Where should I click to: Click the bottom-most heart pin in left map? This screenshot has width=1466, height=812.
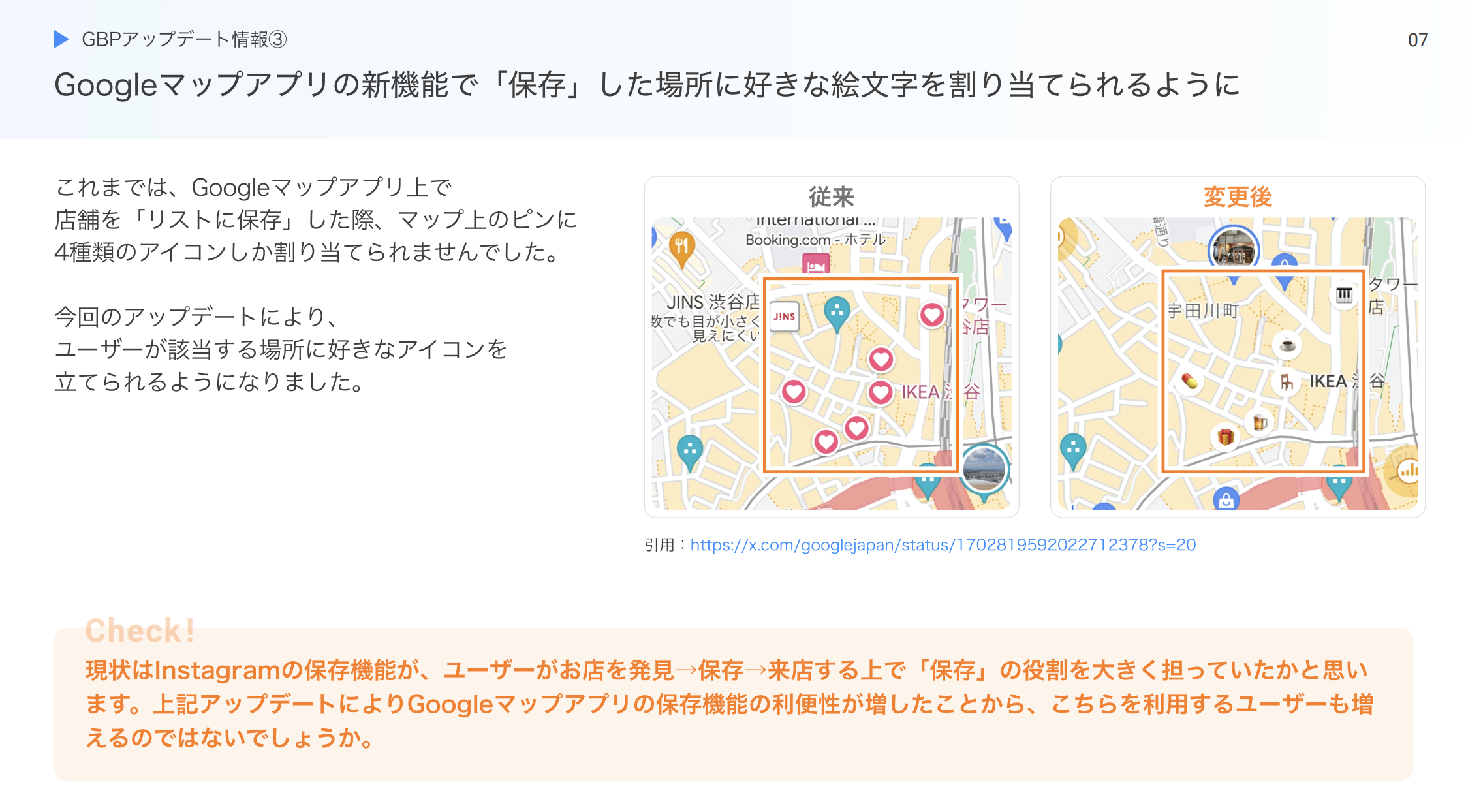pyautogui.click(x=826, y=442)
